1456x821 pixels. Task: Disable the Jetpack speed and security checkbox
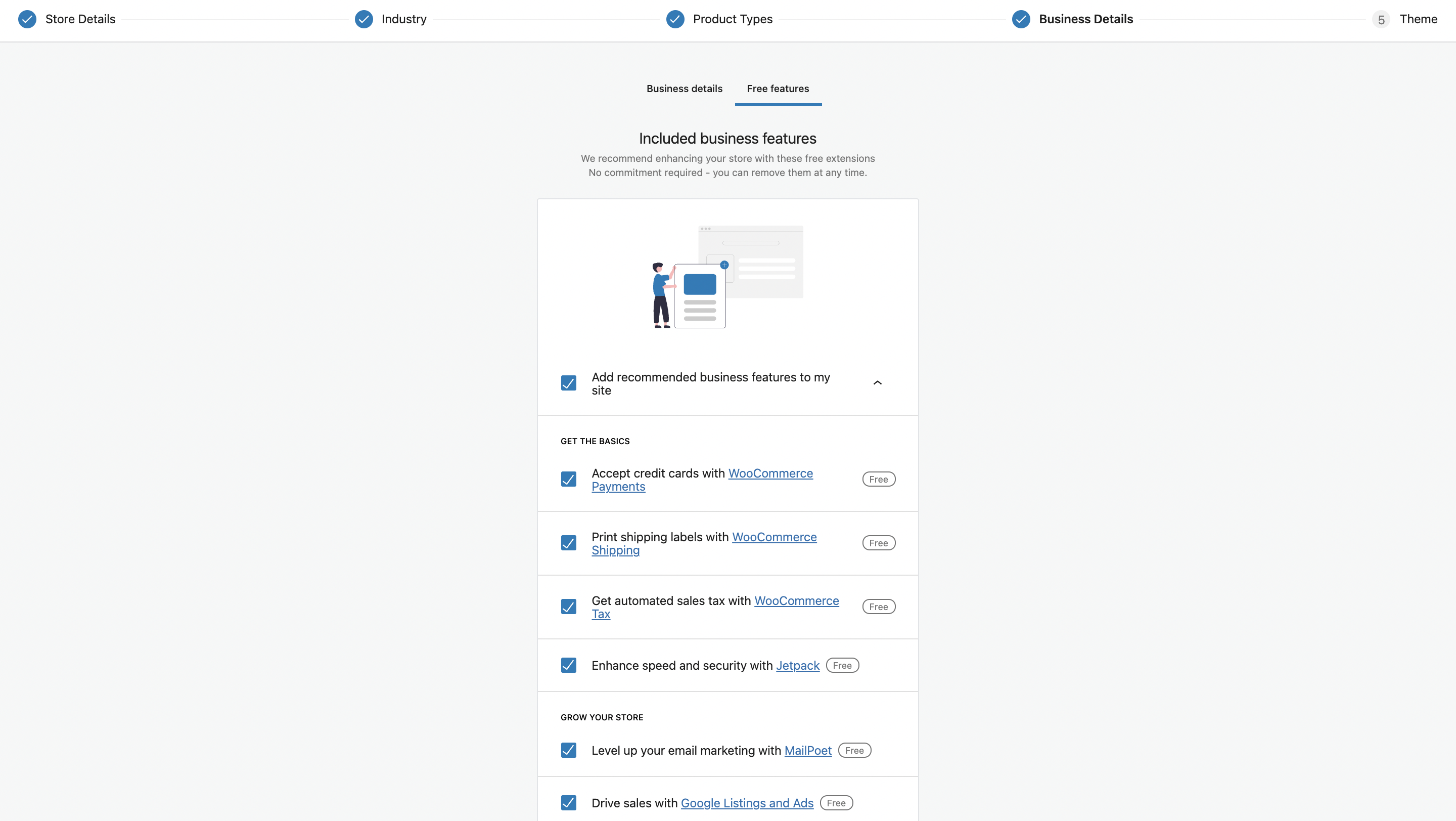click(569, 666)
